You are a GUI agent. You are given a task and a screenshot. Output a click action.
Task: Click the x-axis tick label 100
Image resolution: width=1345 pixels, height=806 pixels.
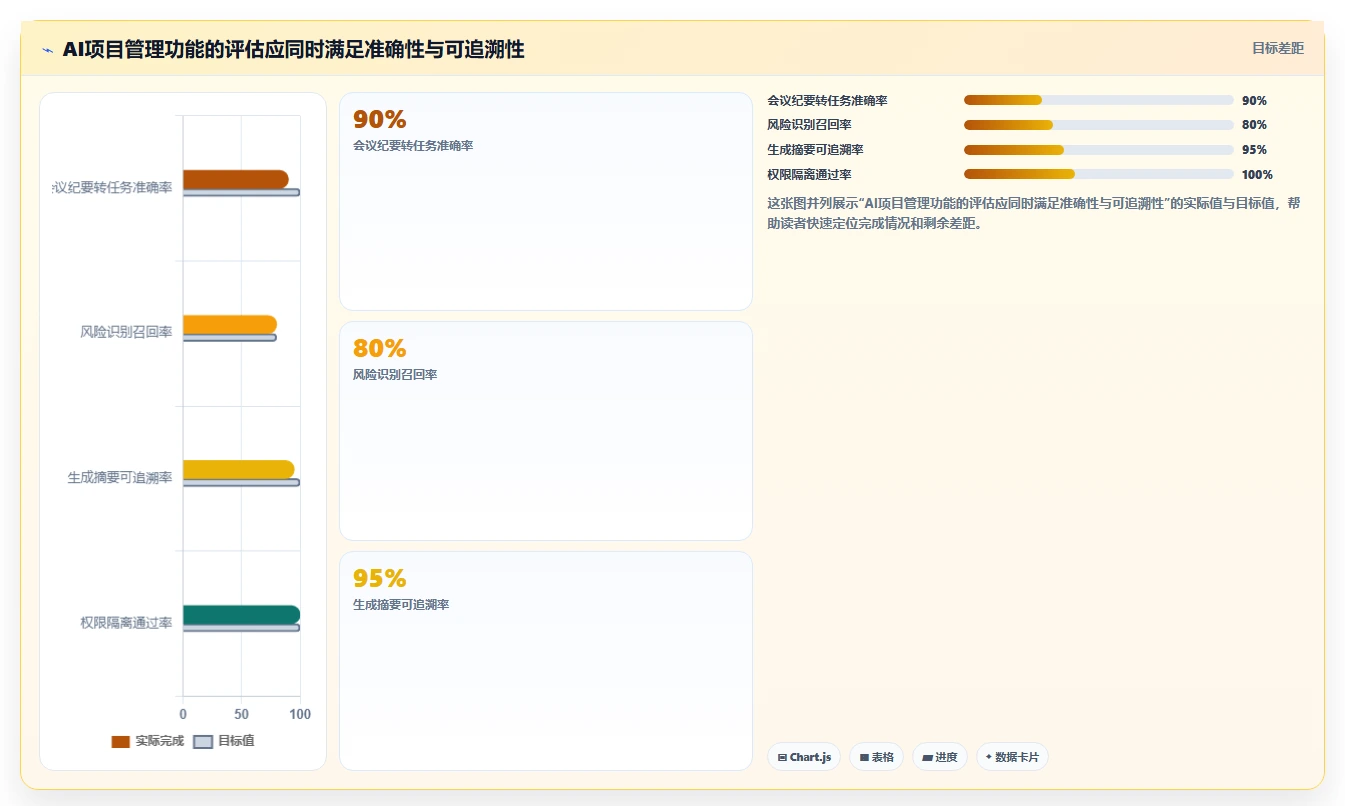click(x=300, y=714)
